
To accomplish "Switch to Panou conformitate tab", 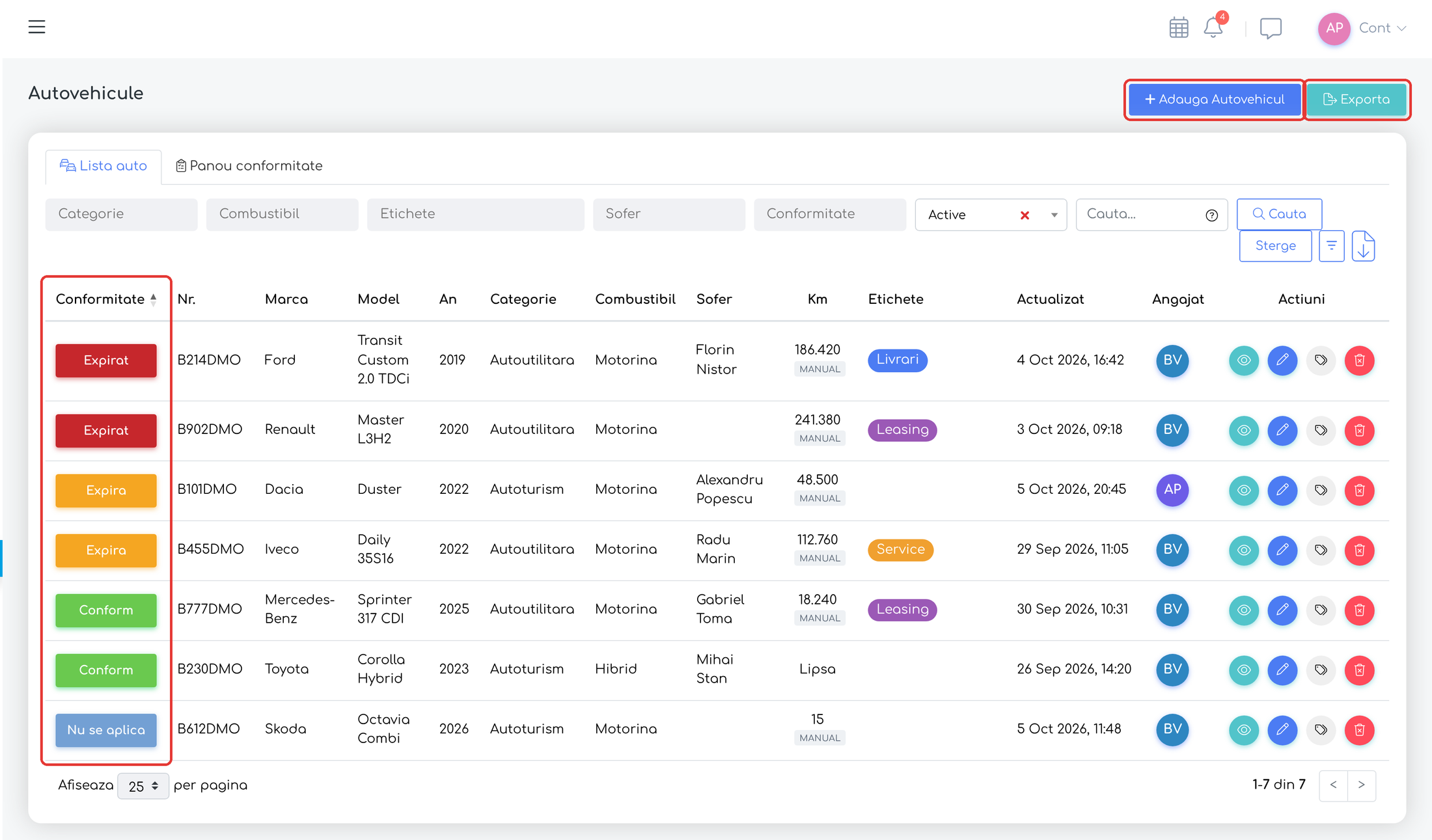I will (249, 166).
